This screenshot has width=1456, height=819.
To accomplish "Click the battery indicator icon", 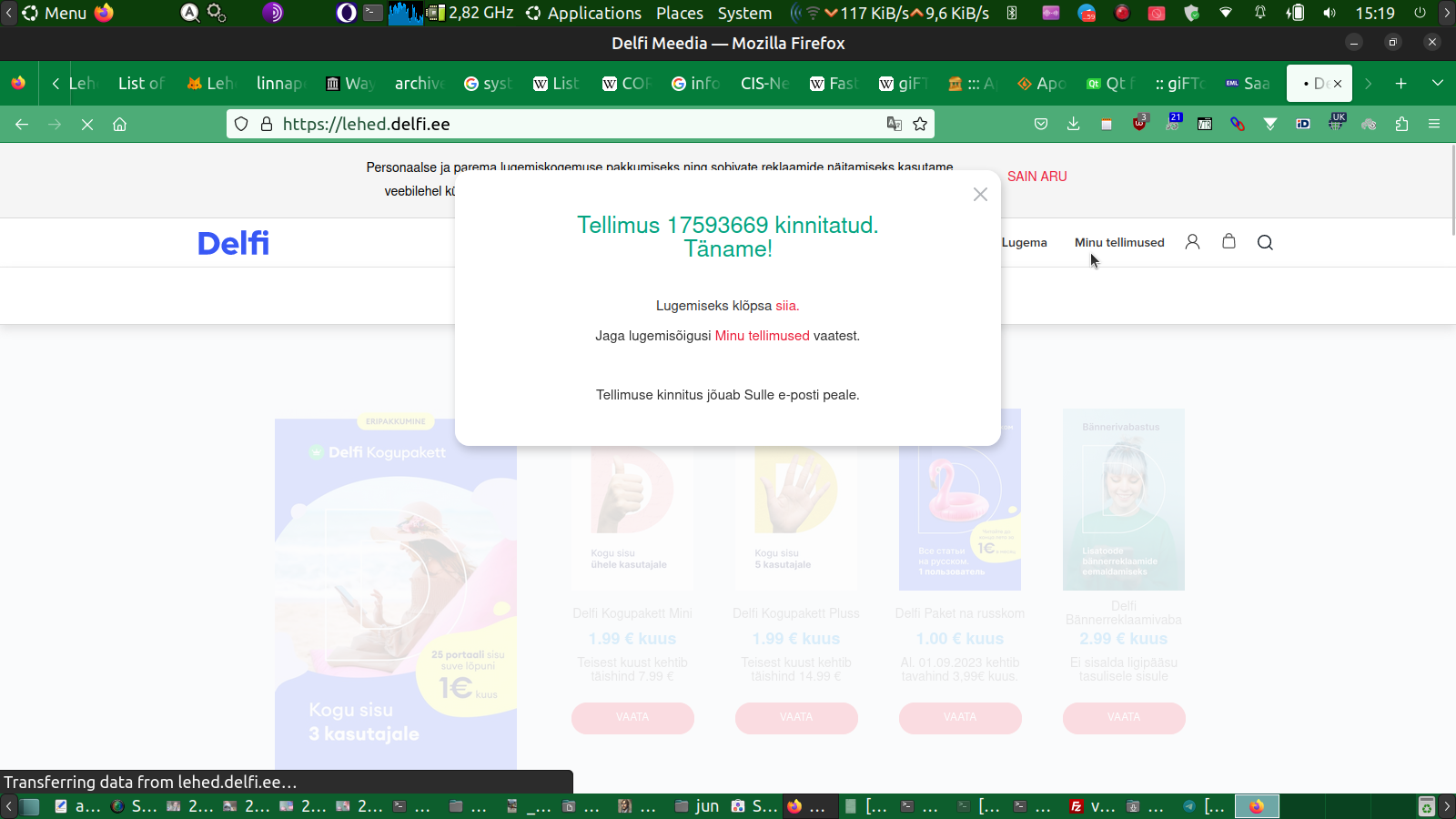I will [x=1295, y=13].
